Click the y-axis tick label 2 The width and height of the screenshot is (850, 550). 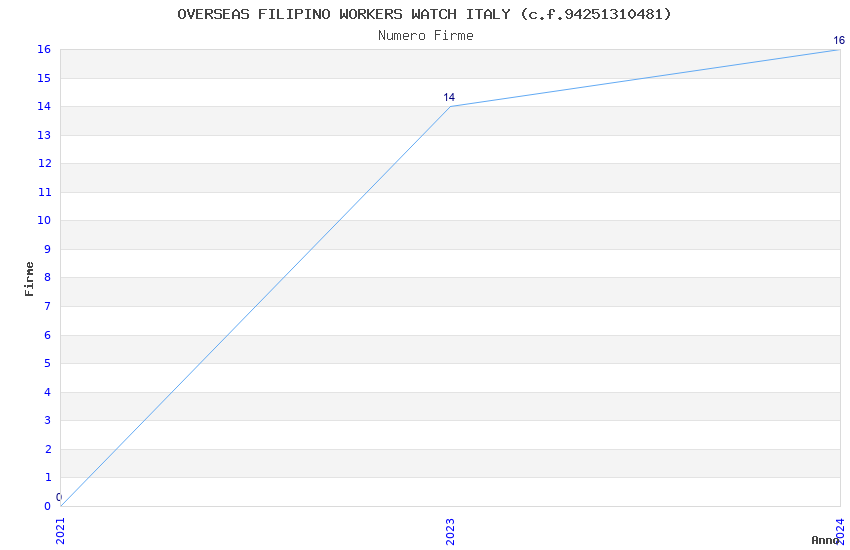click(48, 449)
